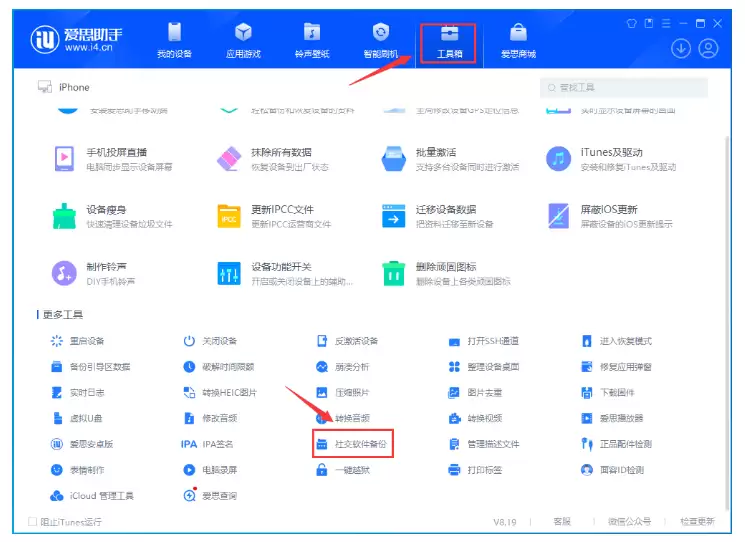Open 图片去重 duplicate photo tool
This screenshot has width=745, height=542.
click(x=475, y=392)
